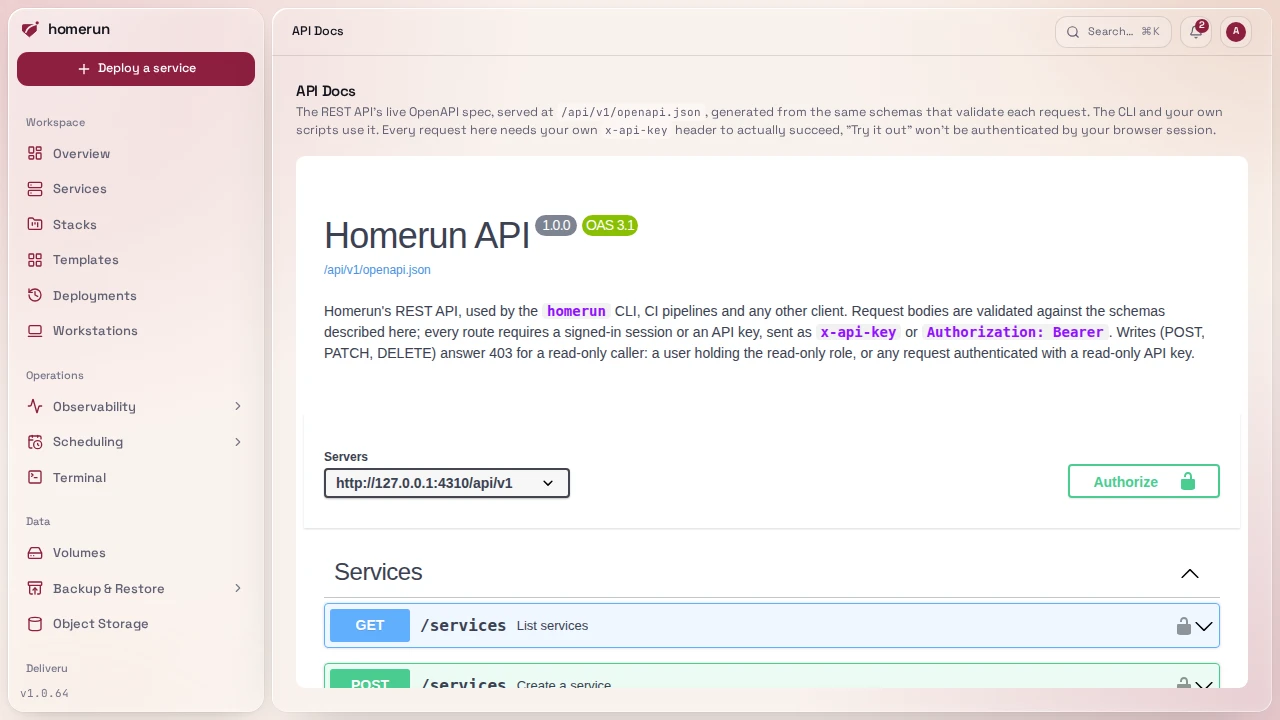Viewport: 1280px width, 720px height.
Task: Open the Servers URL dropdown
Action: tap(447, 483)
